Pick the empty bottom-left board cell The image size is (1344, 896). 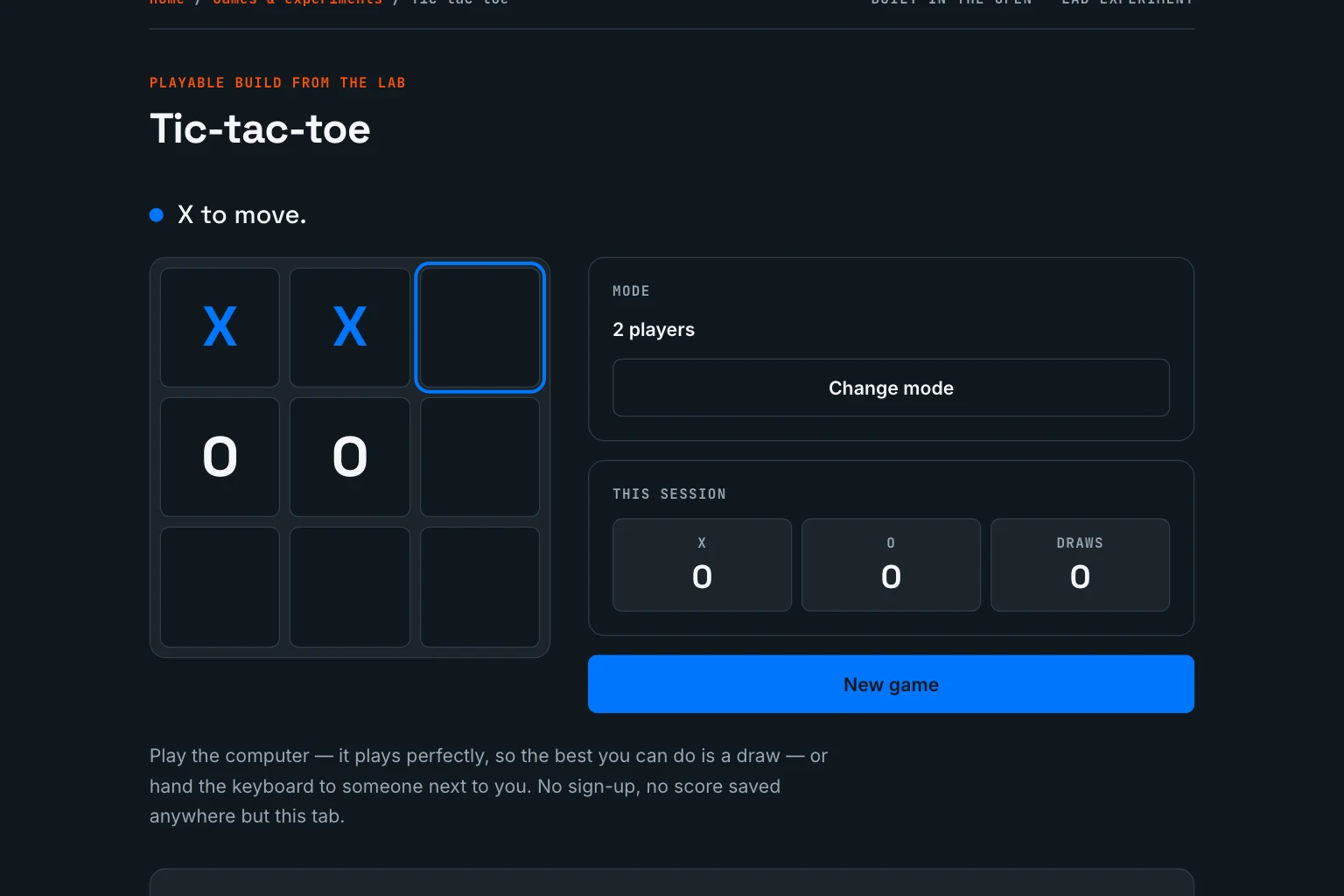coord(220,587)
